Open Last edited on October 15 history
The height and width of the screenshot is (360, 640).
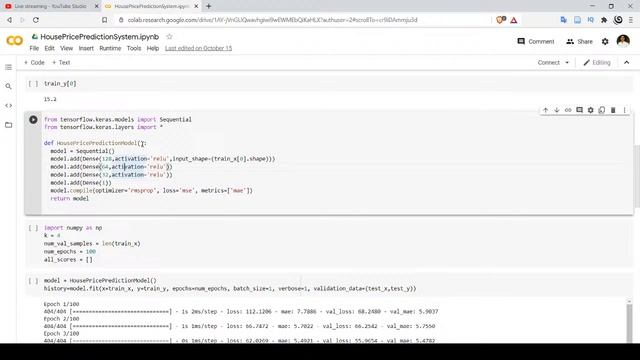click(198, 48)
